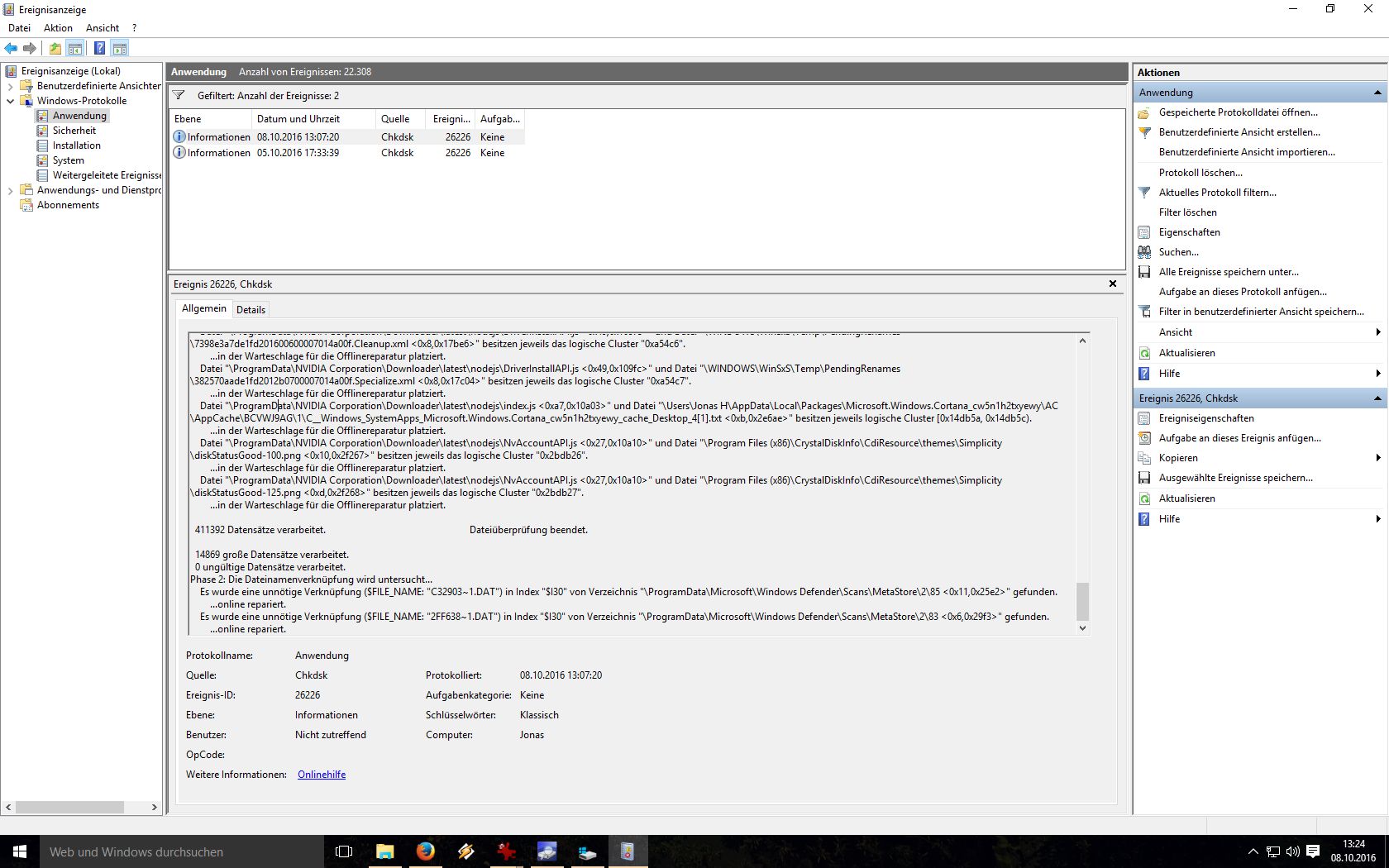The height and width of the screenshot is (868, 1389).
Task: Close the event preview pane
Action: point(1113,284)
